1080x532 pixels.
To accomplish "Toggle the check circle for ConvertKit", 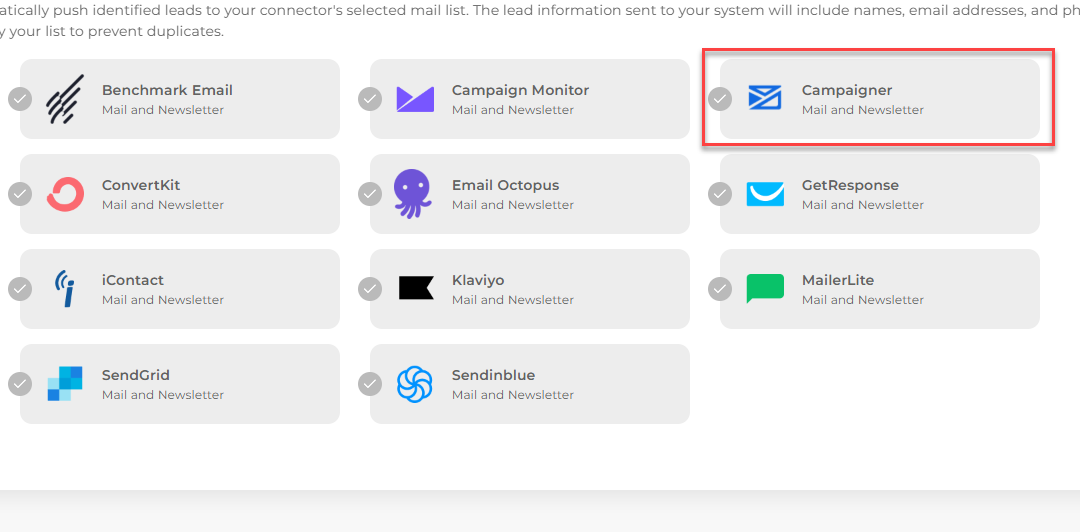I will click(20, 194).
